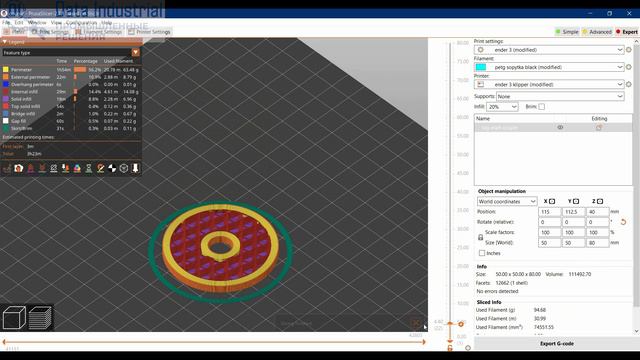Toggle Travel moves visibility in legend

(x=7, y=168)
